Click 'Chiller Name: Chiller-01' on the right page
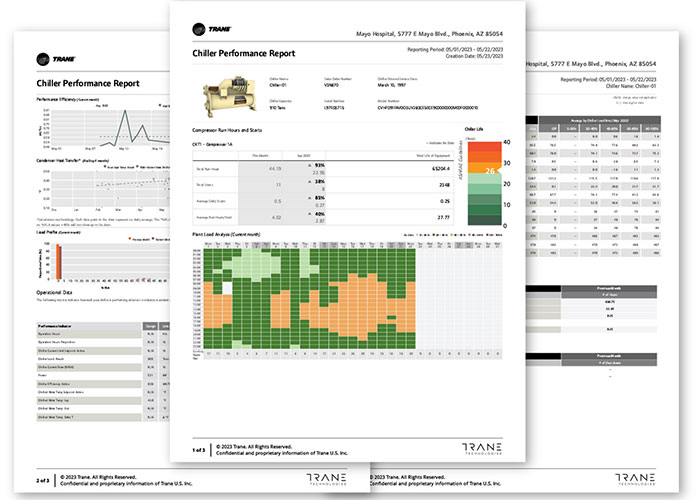The image size is (700, 500). 631,86
